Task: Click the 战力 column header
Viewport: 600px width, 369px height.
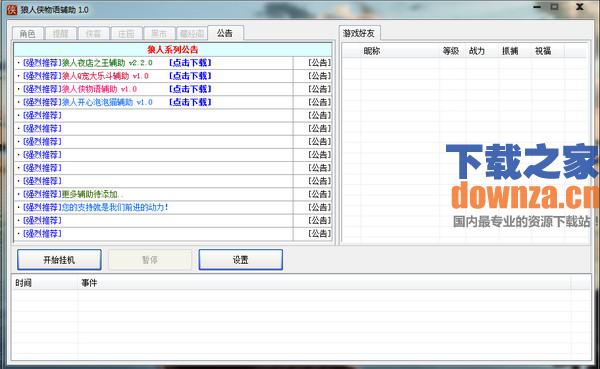Action: [477, 51]
